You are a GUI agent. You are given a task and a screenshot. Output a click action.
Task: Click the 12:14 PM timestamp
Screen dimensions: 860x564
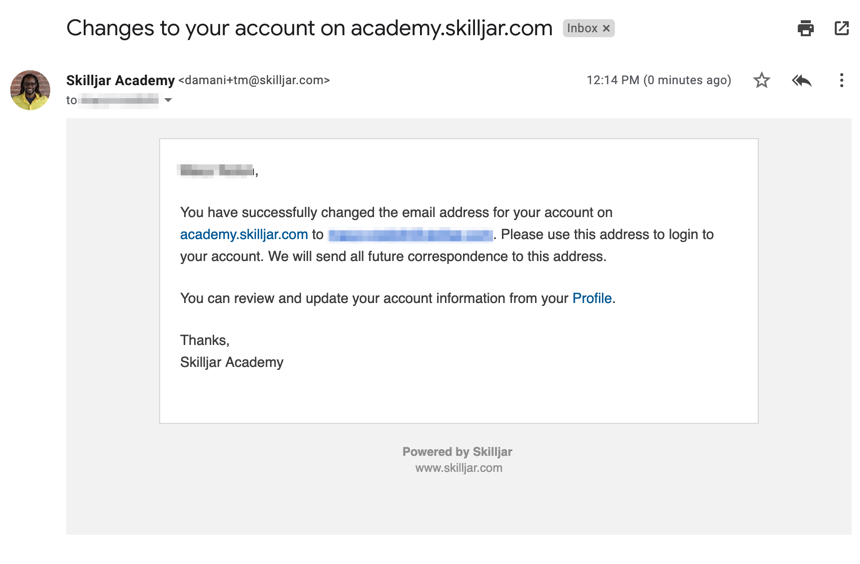658,80
